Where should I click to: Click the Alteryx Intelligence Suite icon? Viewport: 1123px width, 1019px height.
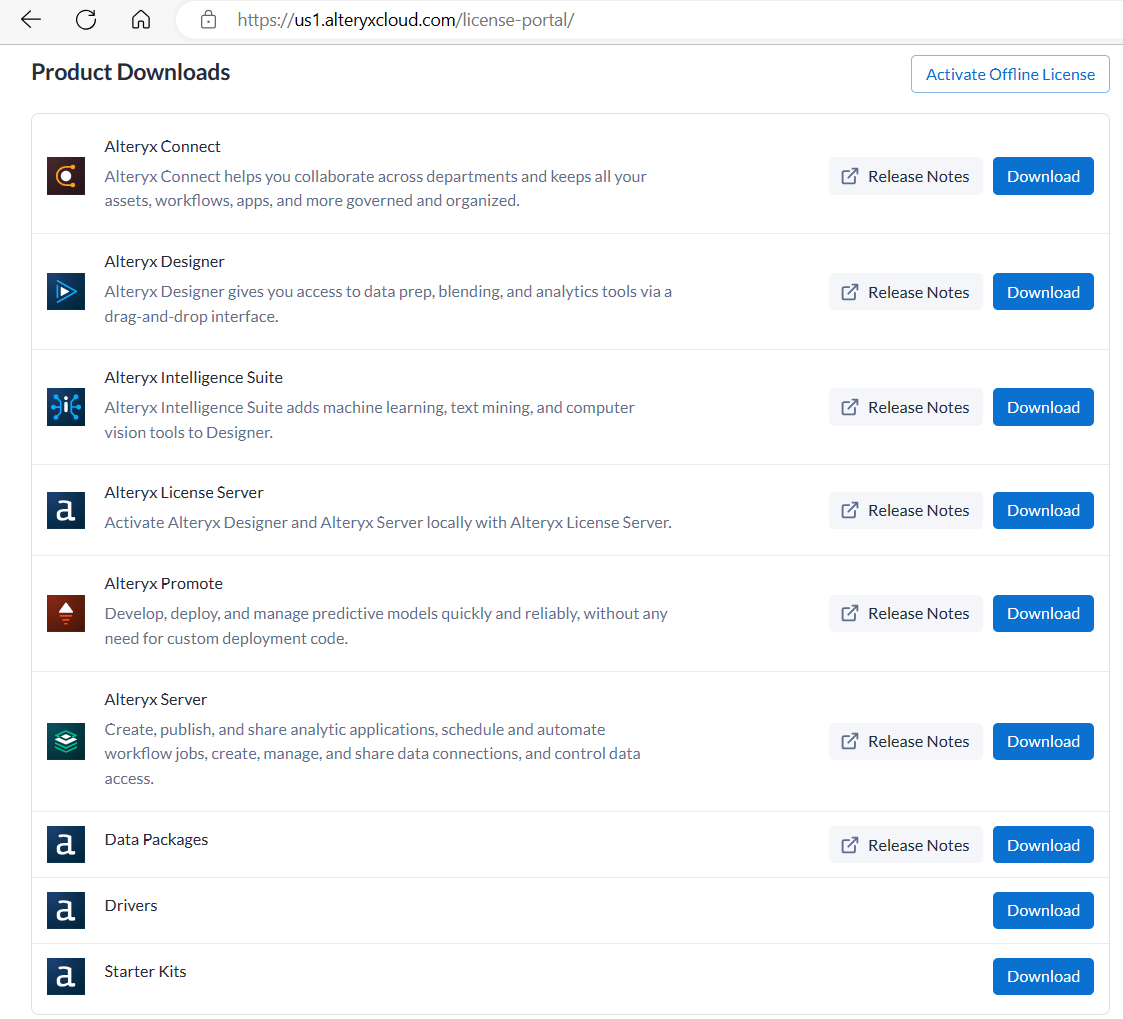pos(66,407)
